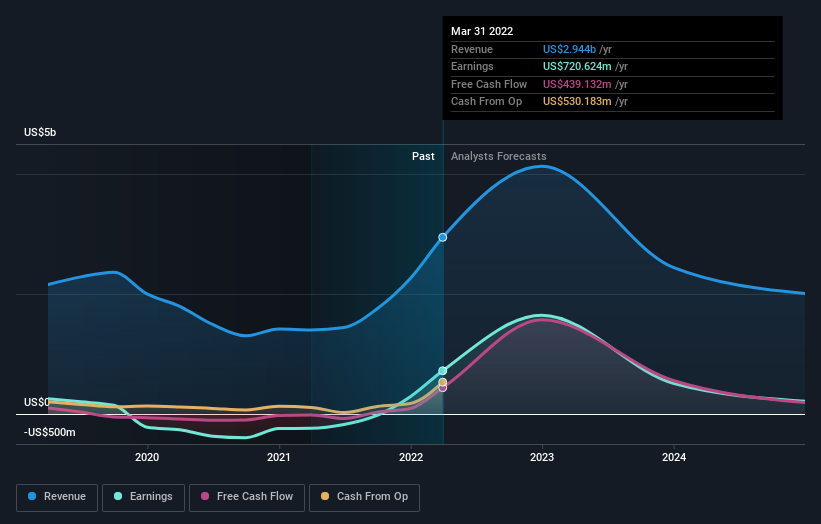This screenshot has width=821, height=524.
Task: Click the US$720.624m earnings value
Action: [577, 66]
